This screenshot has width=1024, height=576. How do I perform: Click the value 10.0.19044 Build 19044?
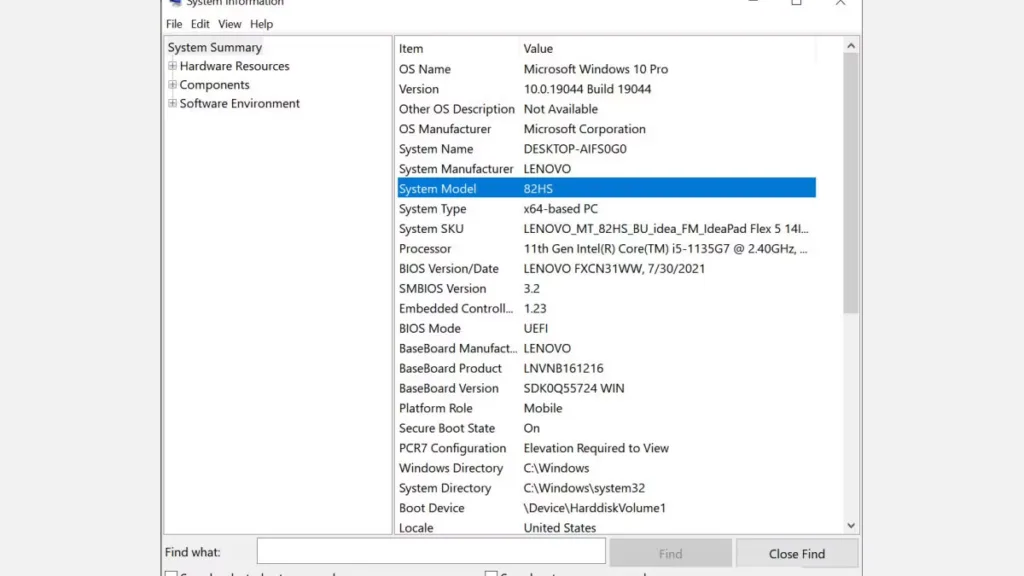coord(587,89)
